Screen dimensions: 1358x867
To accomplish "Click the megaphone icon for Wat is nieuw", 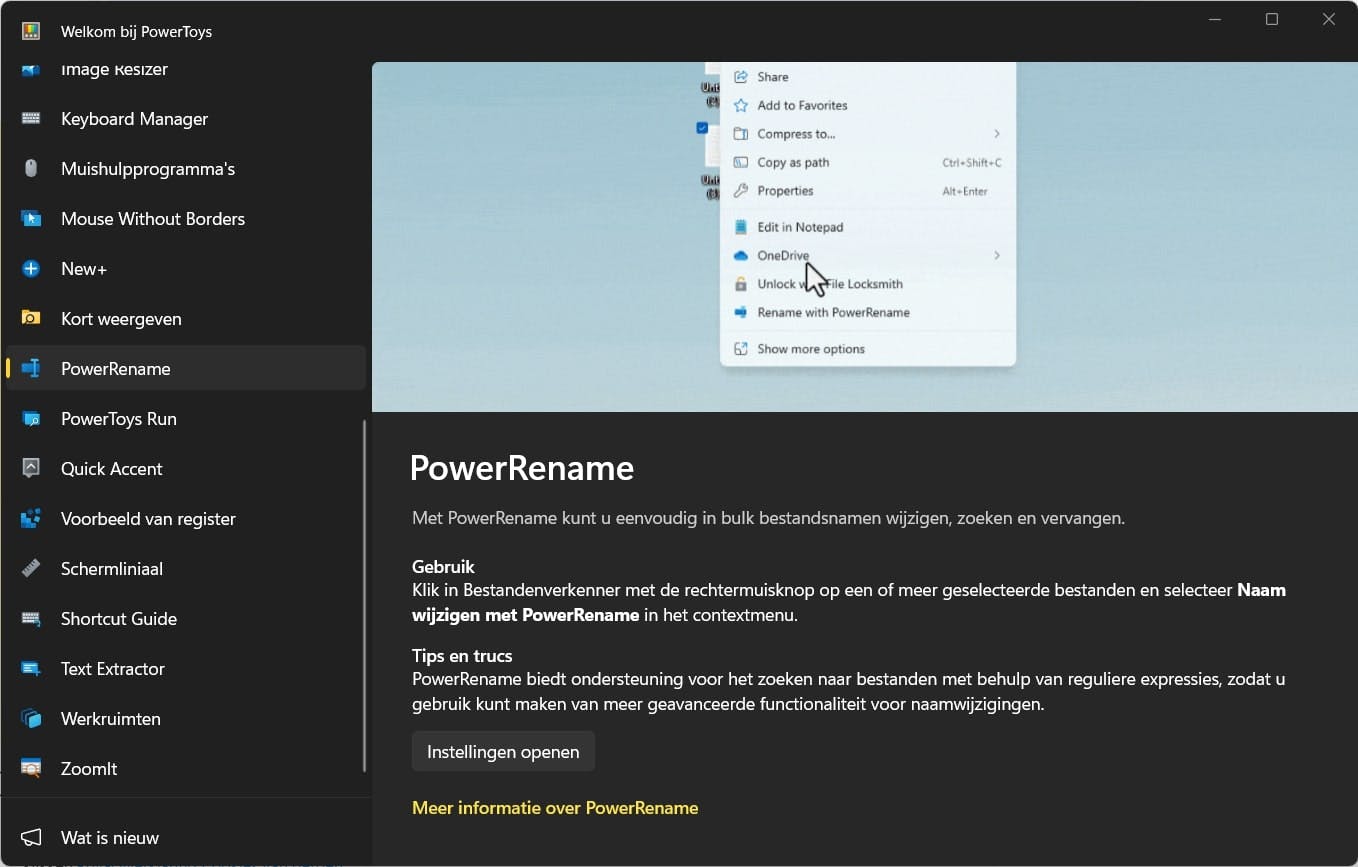I will pos(31,838).
